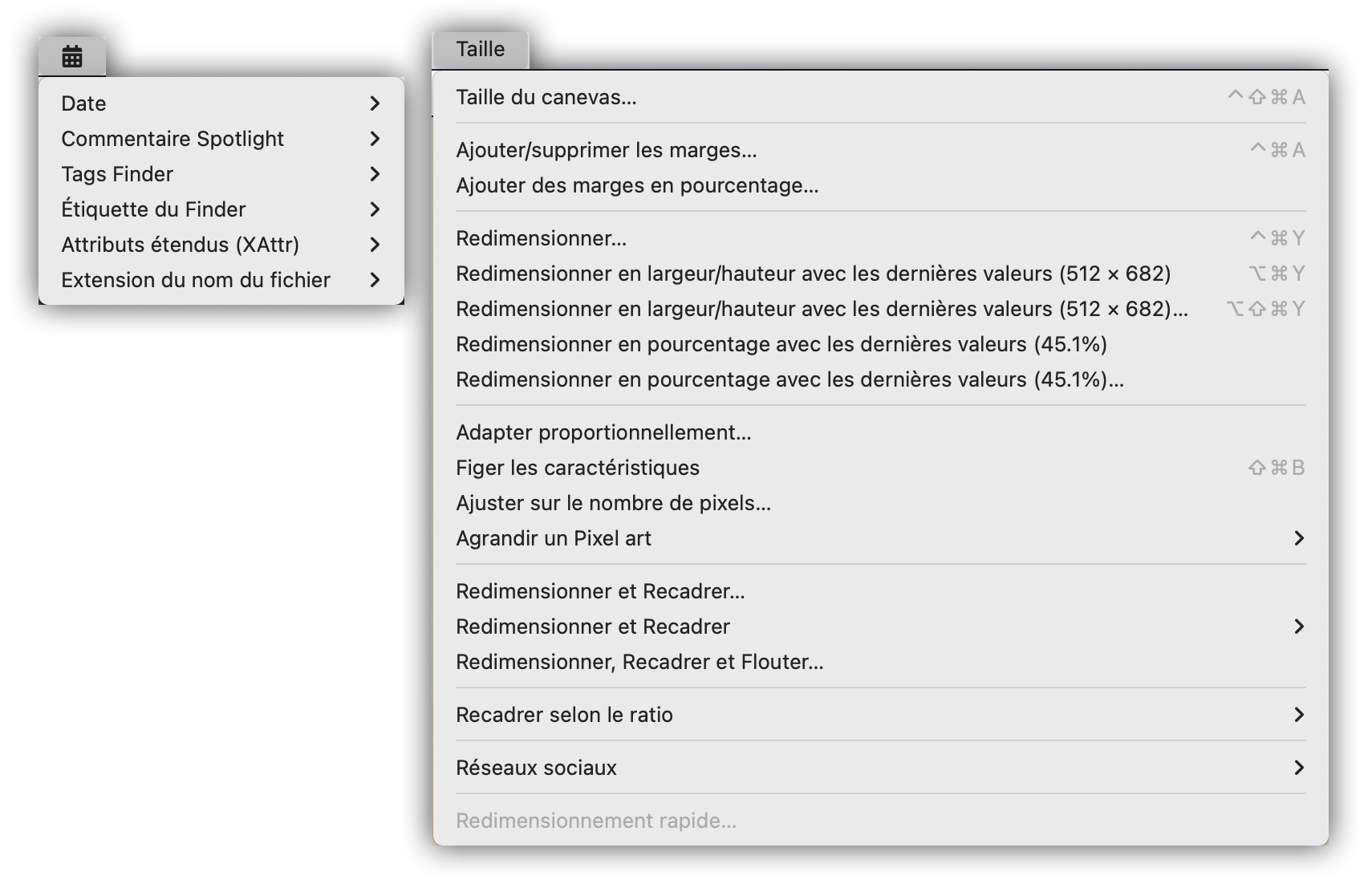Choose Ajuster sur le nombre de pixels…
The width and height of the screenshot is (1372, 884).
click(613, 504)
